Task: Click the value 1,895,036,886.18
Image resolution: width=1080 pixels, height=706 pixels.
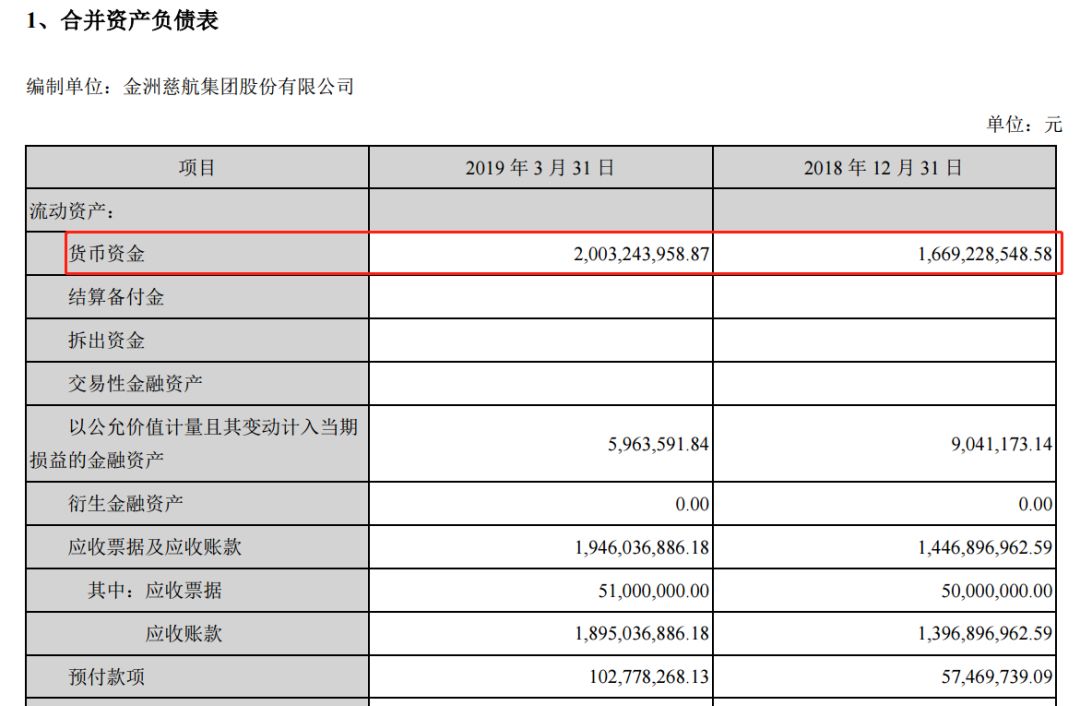Action: (641, 634)
